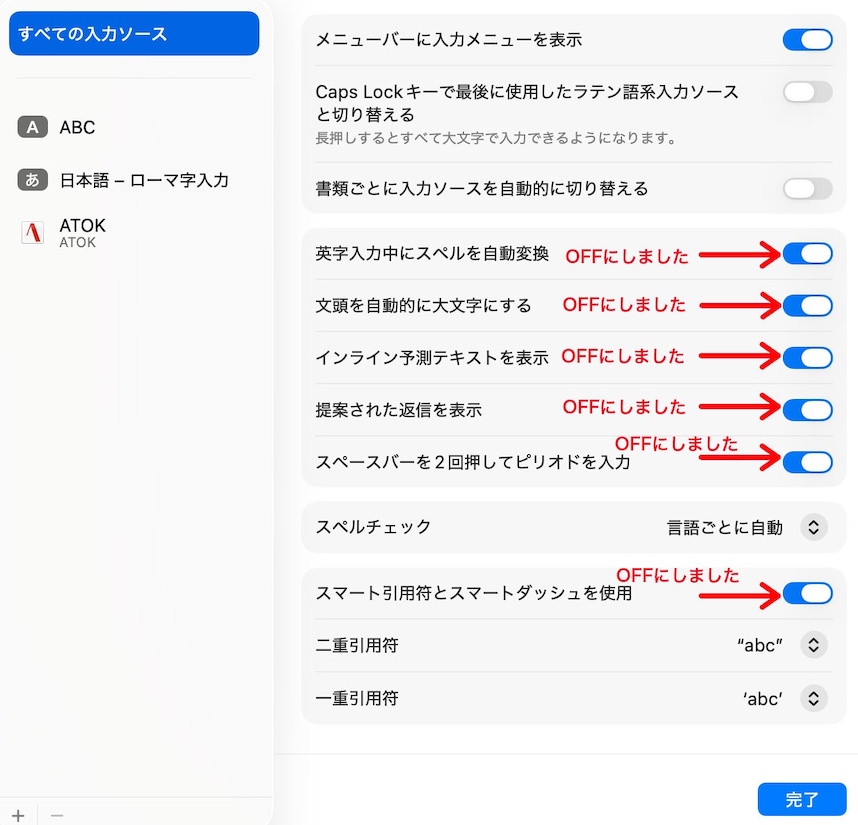The image size is (858, 825).
Task: Turn off 英字入力中にスペルを自動変換 toggle
Action: click(x=807, y=254)
